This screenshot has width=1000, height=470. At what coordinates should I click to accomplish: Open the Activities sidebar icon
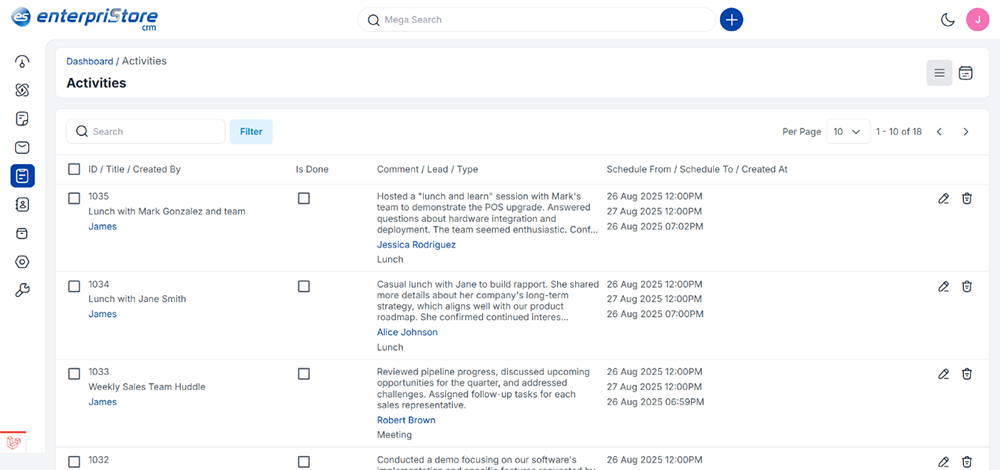(22, 176)
